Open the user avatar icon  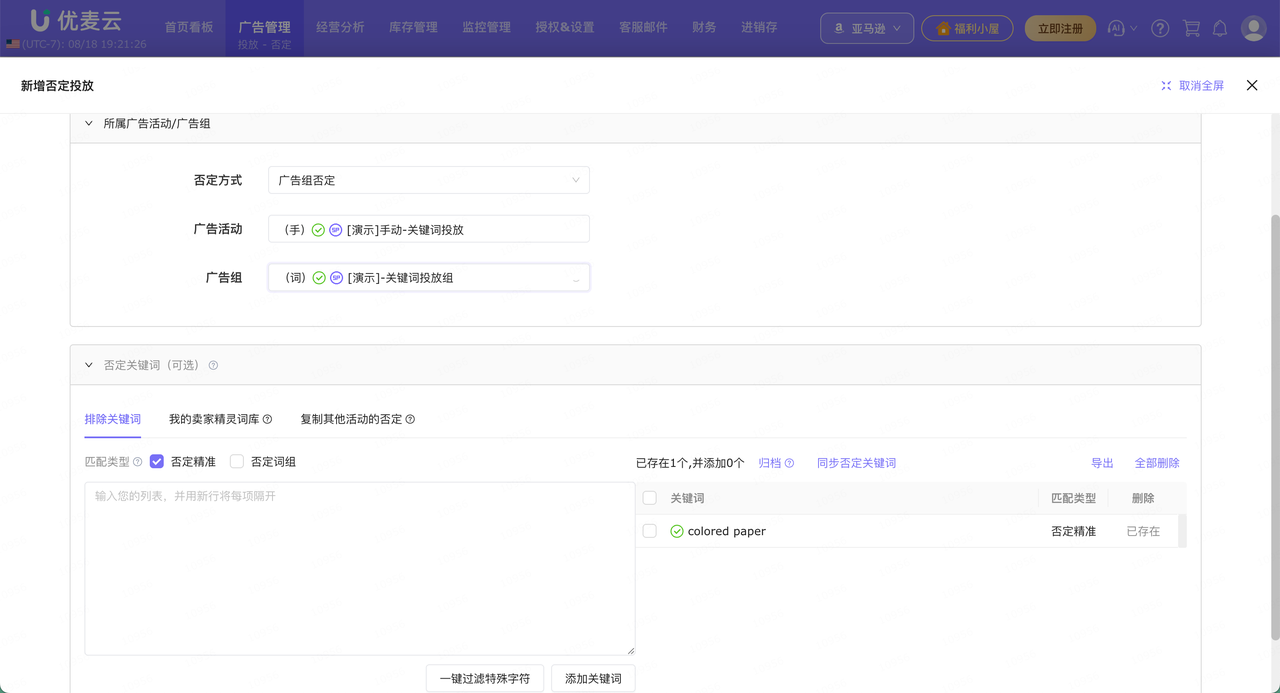tap(1254, 28)
